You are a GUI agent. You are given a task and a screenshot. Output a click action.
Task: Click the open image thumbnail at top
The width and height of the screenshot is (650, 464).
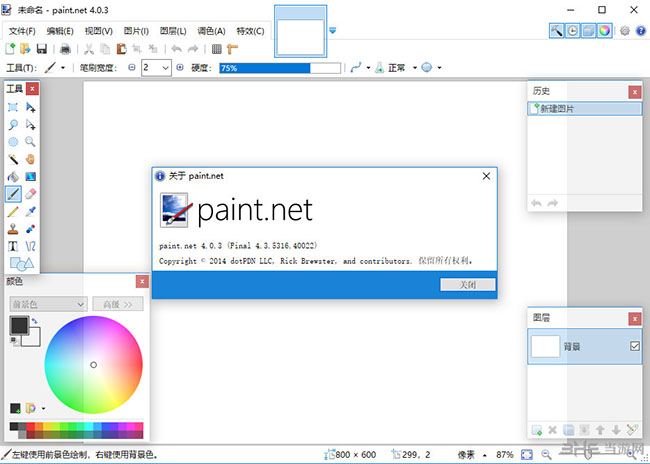pos(301,32)
